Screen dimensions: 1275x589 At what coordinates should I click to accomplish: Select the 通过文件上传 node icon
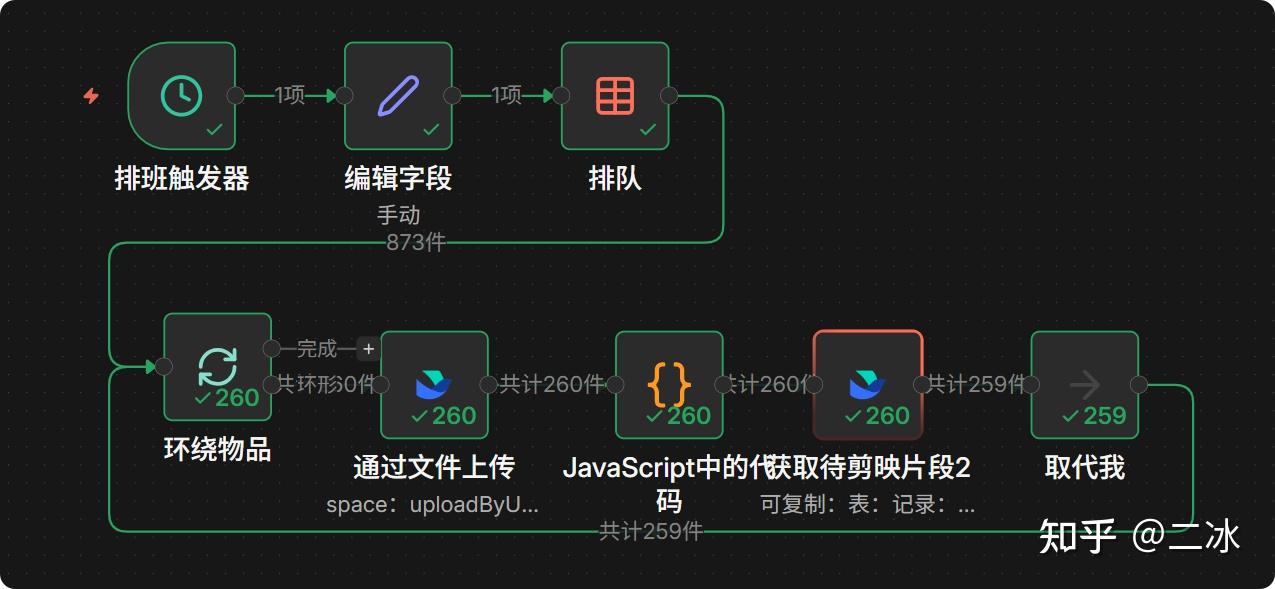(x=434, y=385)
